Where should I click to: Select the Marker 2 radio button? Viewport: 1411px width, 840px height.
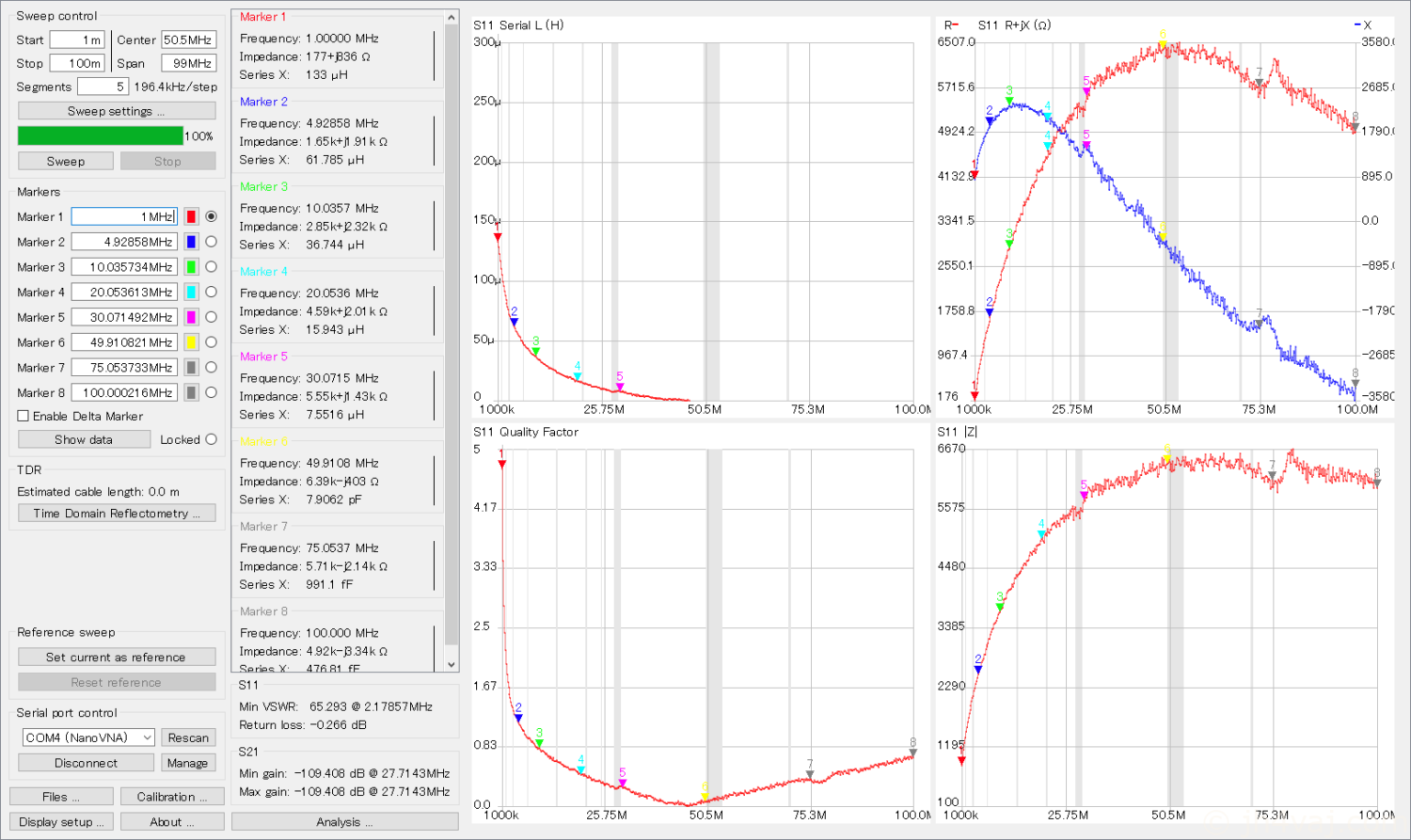point(211,242)
